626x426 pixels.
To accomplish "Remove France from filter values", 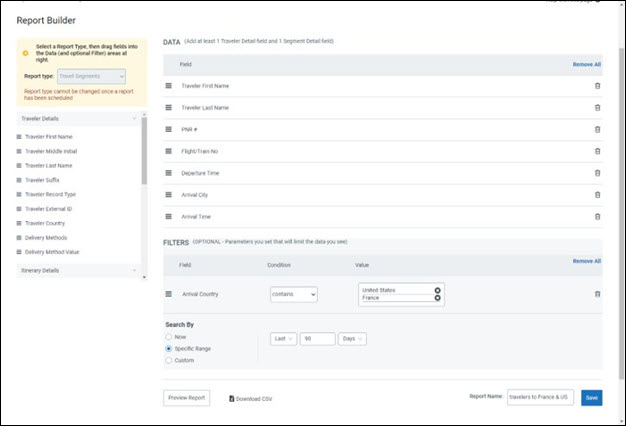I will [437, 298].
